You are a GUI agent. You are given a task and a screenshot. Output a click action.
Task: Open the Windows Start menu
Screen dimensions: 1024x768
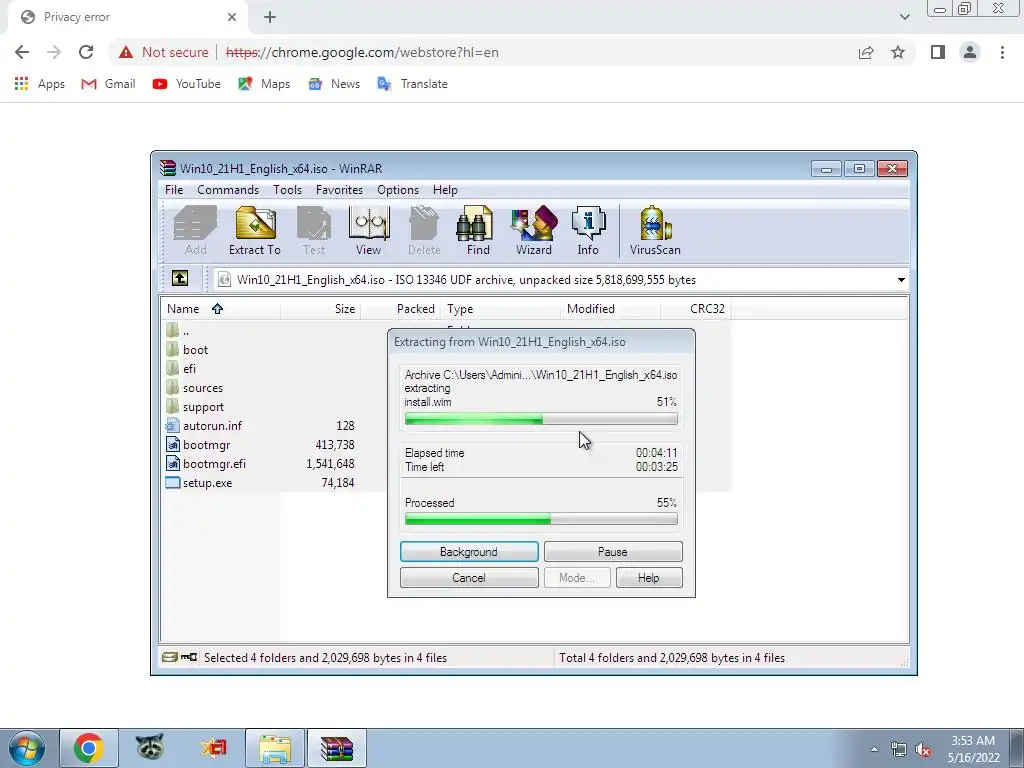coord(27,748)
